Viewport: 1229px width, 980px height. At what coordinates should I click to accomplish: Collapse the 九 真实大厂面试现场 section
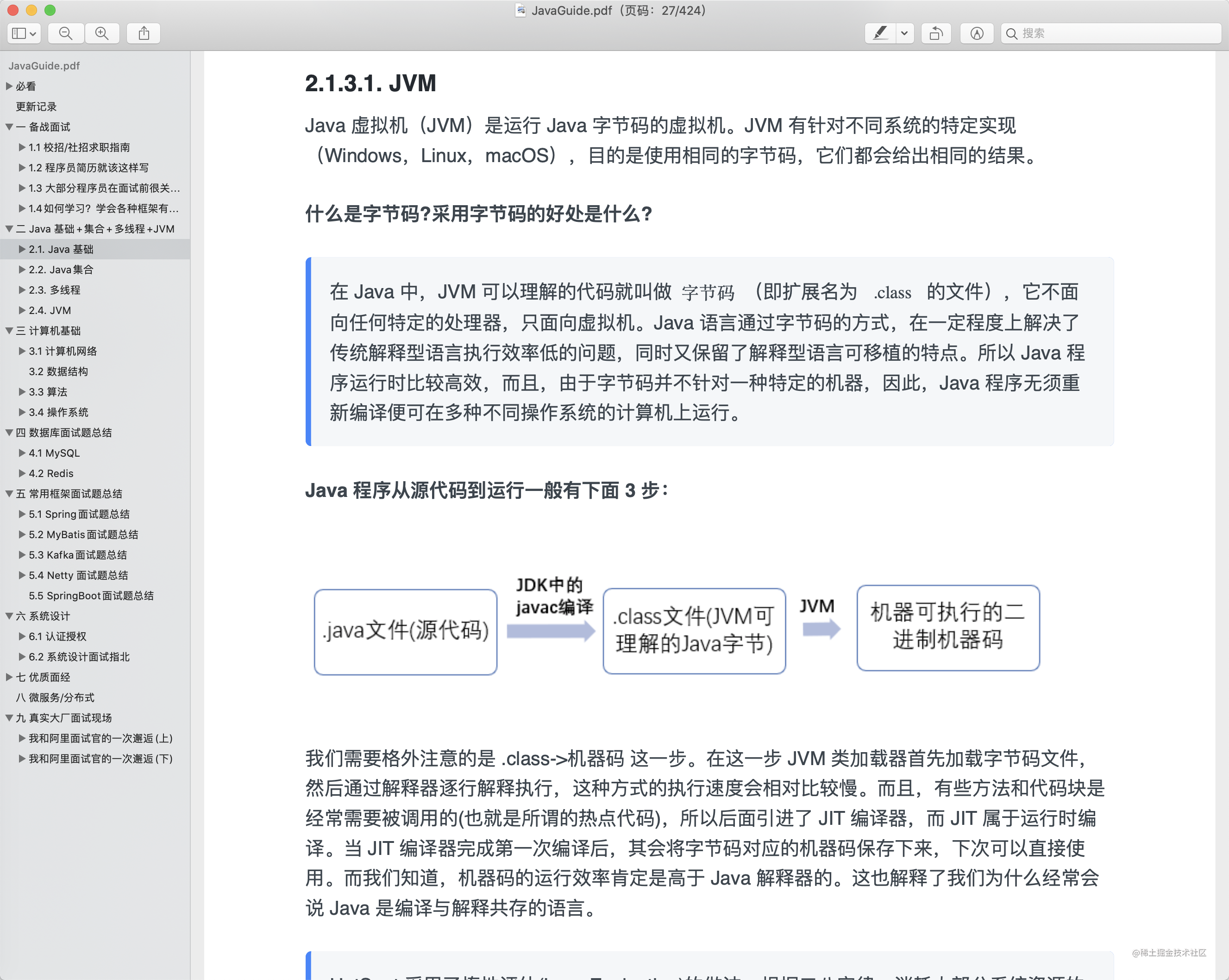click(x=9, y=718)
